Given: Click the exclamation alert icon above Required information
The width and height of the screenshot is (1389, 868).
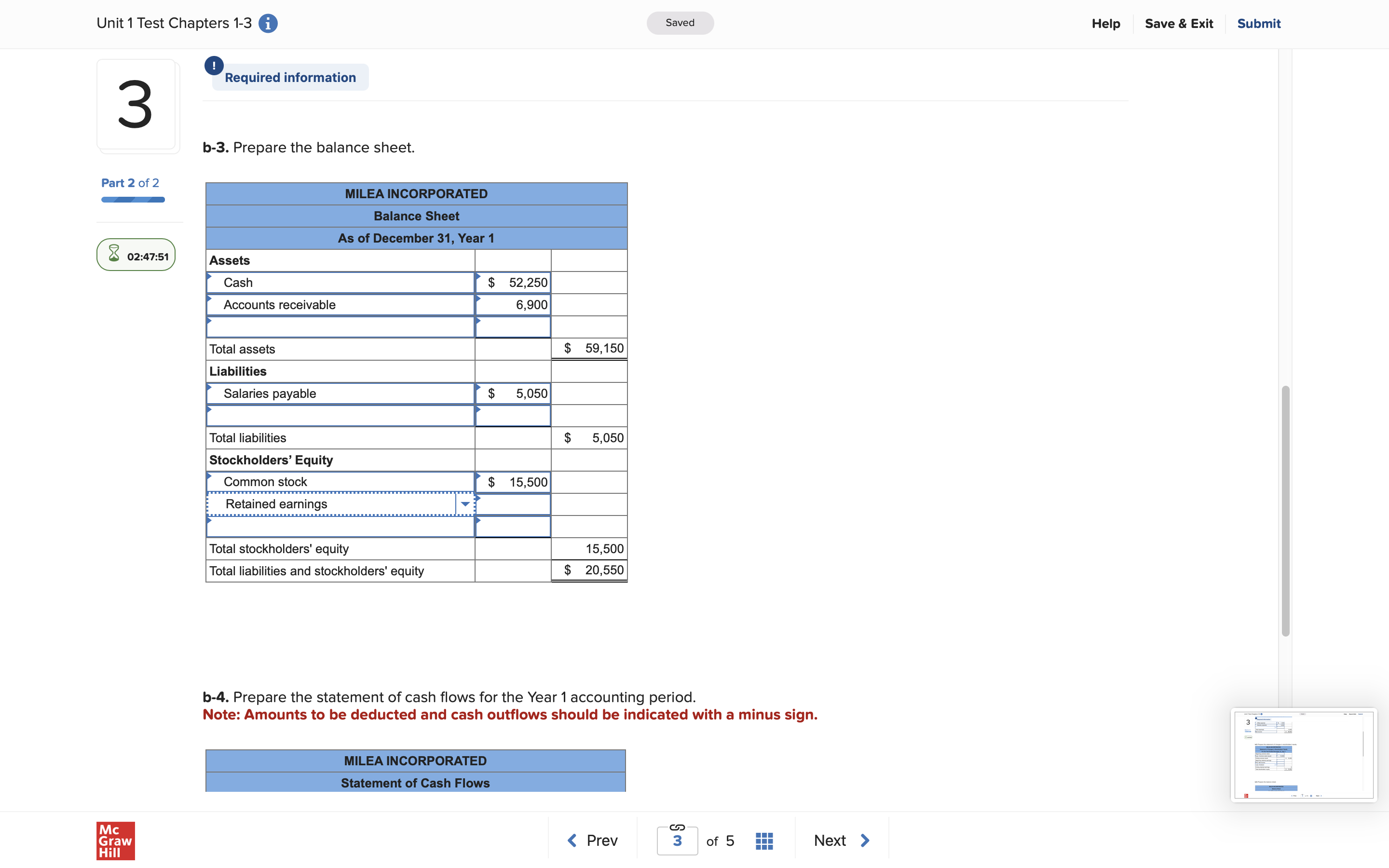Looking at the screenshot, I should click(x=213, y=65).
